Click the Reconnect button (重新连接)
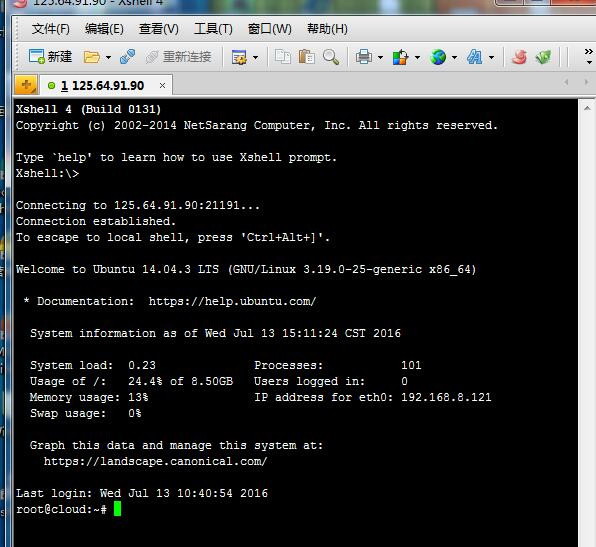 (x=179, y=57)
